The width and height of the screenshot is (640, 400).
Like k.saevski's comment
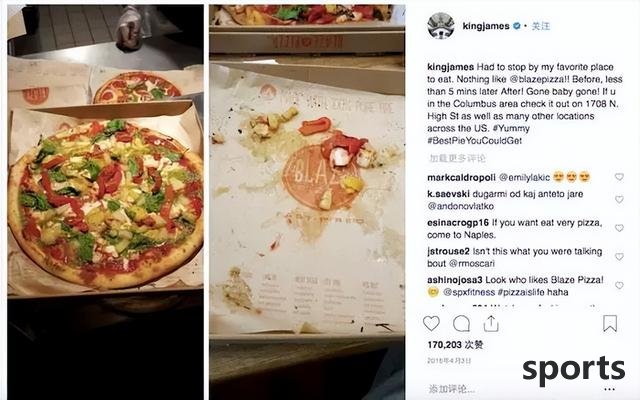(x=619, y=199)
